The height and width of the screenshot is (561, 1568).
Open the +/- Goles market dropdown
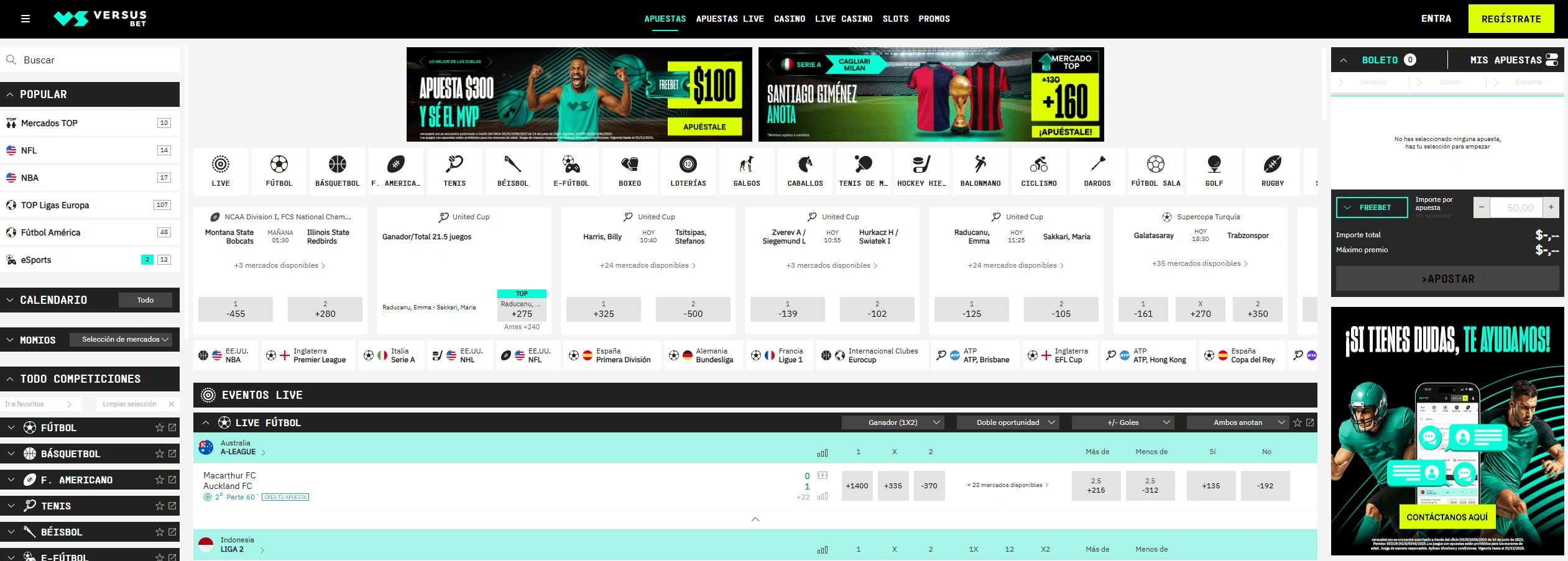[1123, 422]
